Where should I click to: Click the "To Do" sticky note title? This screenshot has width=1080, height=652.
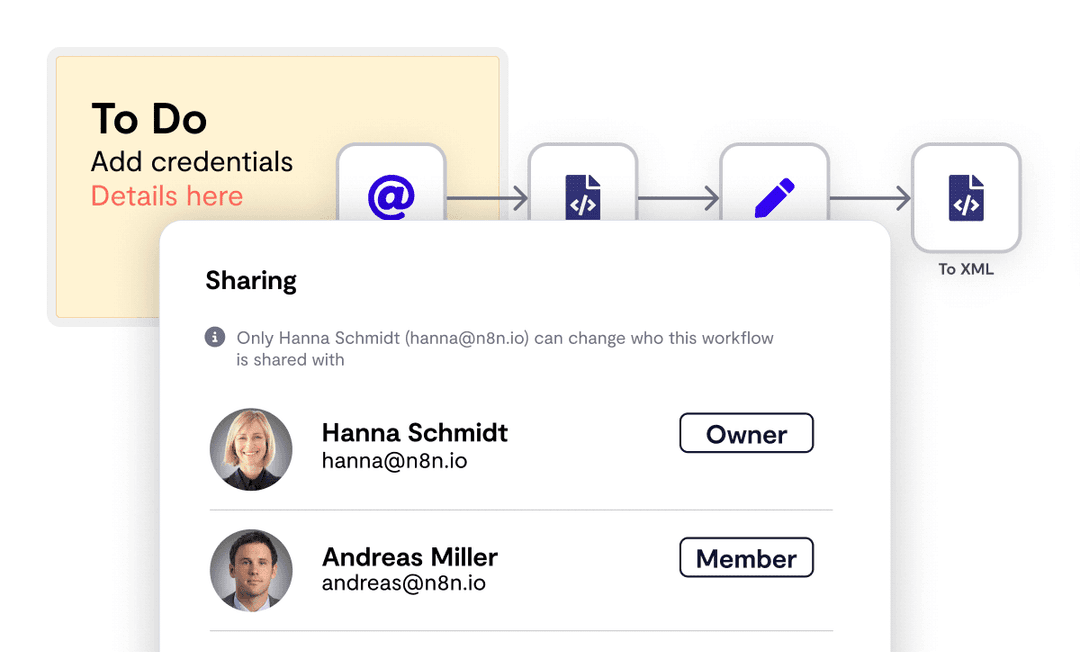pyautogui.click(x=149, y=120)
